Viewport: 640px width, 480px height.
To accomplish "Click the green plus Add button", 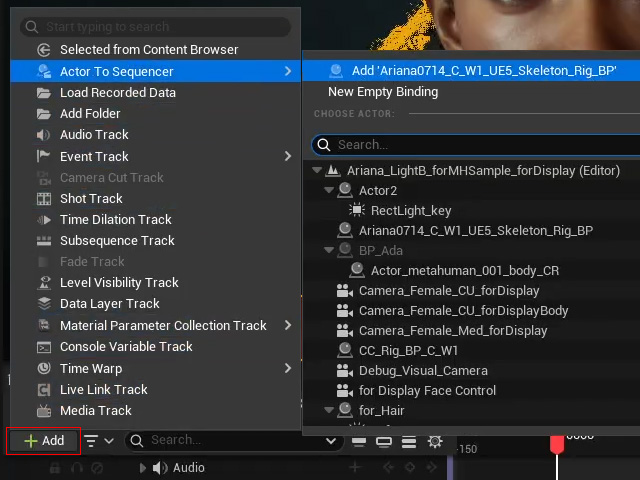I will tap(44, 441).
